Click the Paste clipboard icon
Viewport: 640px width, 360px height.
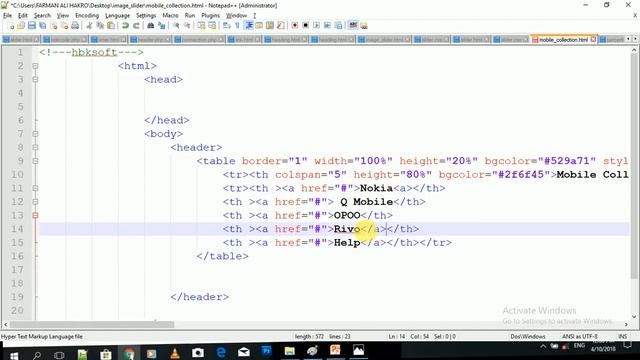pyautogui.click(x=111, y=26)
